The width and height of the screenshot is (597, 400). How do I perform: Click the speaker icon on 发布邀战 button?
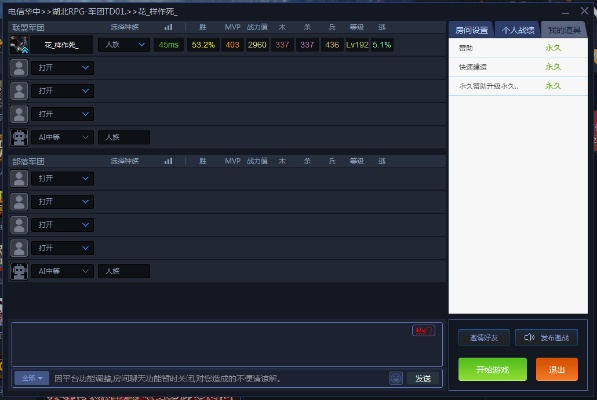click(x=529, y=337)
